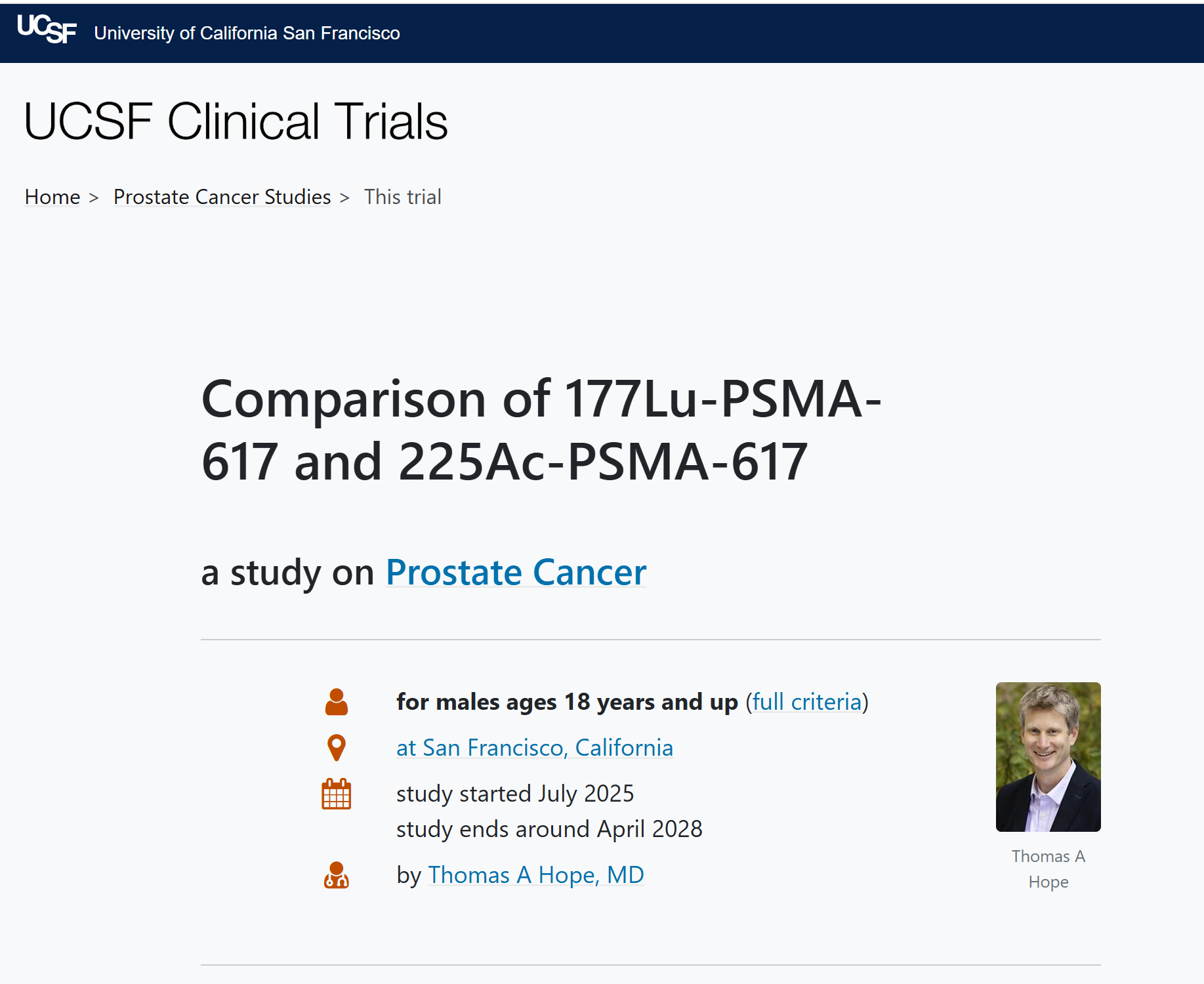Click the map pin location icon
This screenshot has width=1204, height=984.
click(337, 747)
